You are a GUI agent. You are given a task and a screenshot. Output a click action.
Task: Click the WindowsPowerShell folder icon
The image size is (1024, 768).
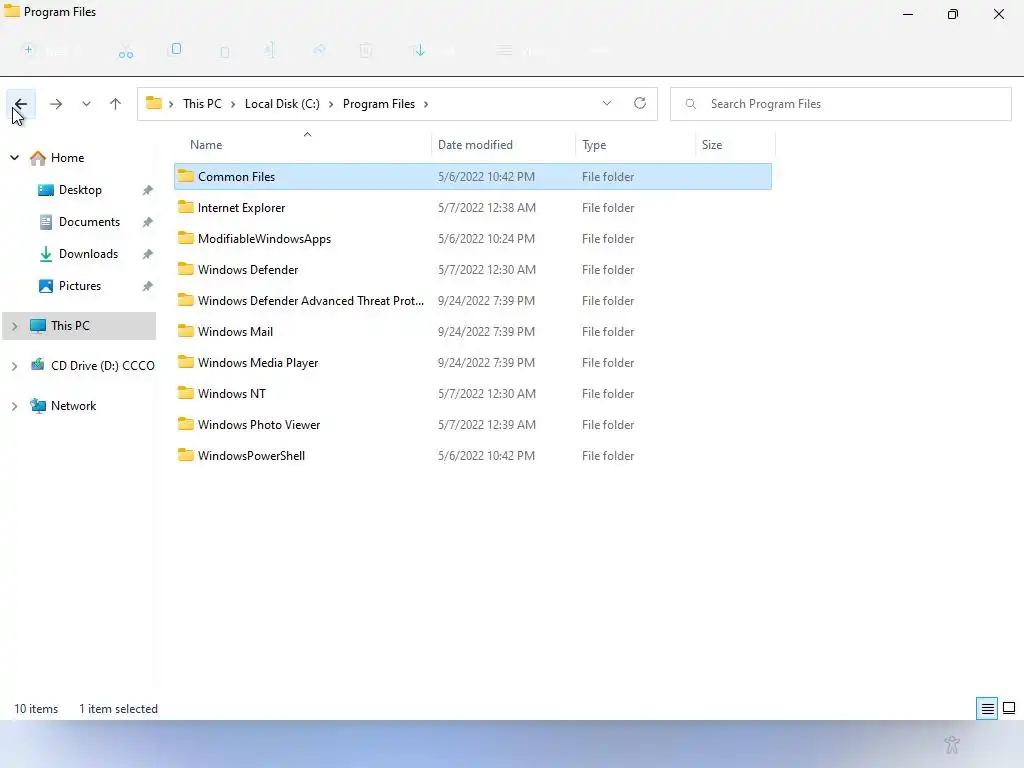(185, 455)
